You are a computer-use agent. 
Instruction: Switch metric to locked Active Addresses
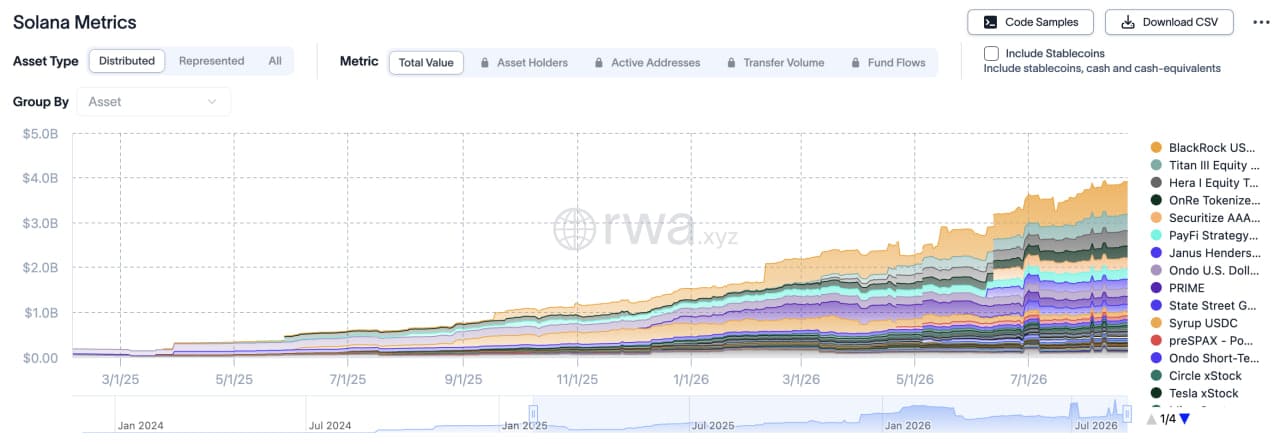(x=646, y=62)
